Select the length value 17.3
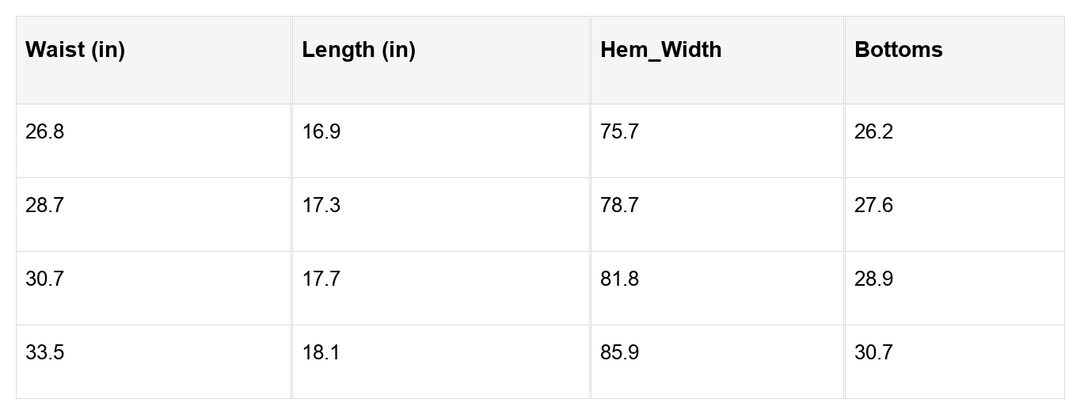1080x414 pixels. coord(321,206)
